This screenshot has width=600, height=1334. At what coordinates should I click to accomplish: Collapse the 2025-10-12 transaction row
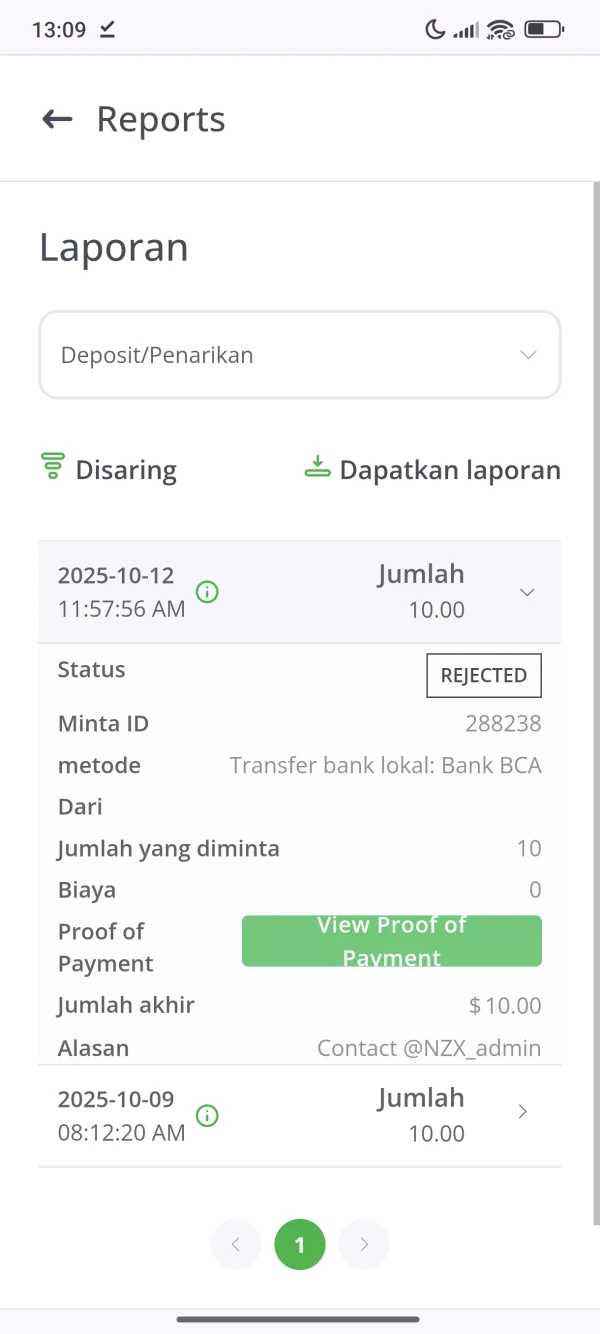tap(527, 592)
